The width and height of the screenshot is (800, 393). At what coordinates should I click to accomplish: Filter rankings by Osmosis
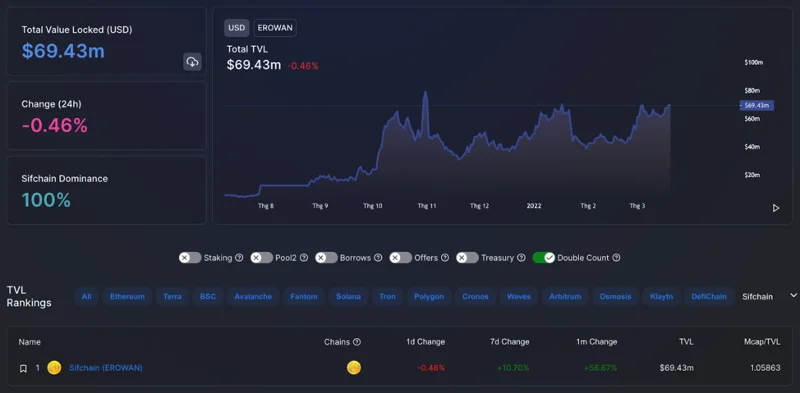click(615, 297)
